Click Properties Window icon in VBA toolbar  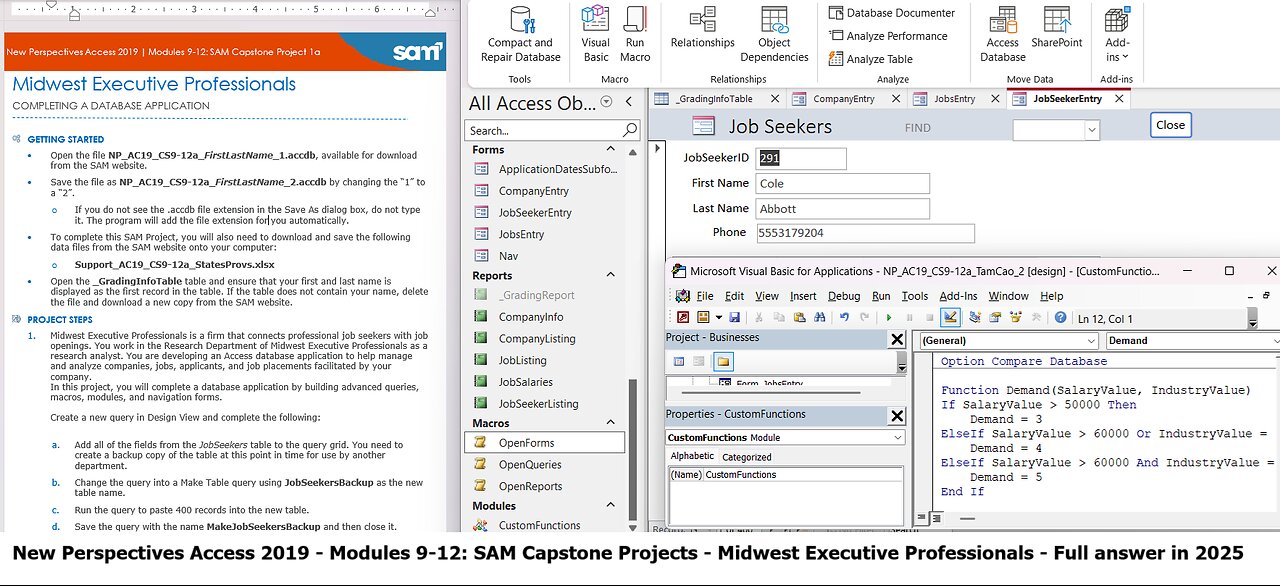pyautogui.click(x=995, y=317)
